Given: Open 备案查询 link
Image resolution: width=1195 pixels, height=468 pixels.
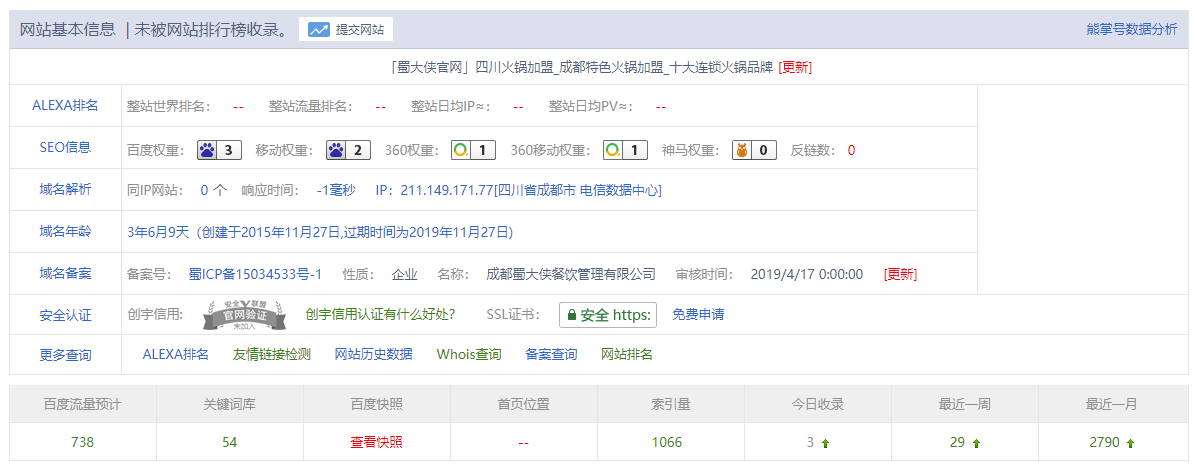Looking at the screenshot, I should (x=551, y=354).
